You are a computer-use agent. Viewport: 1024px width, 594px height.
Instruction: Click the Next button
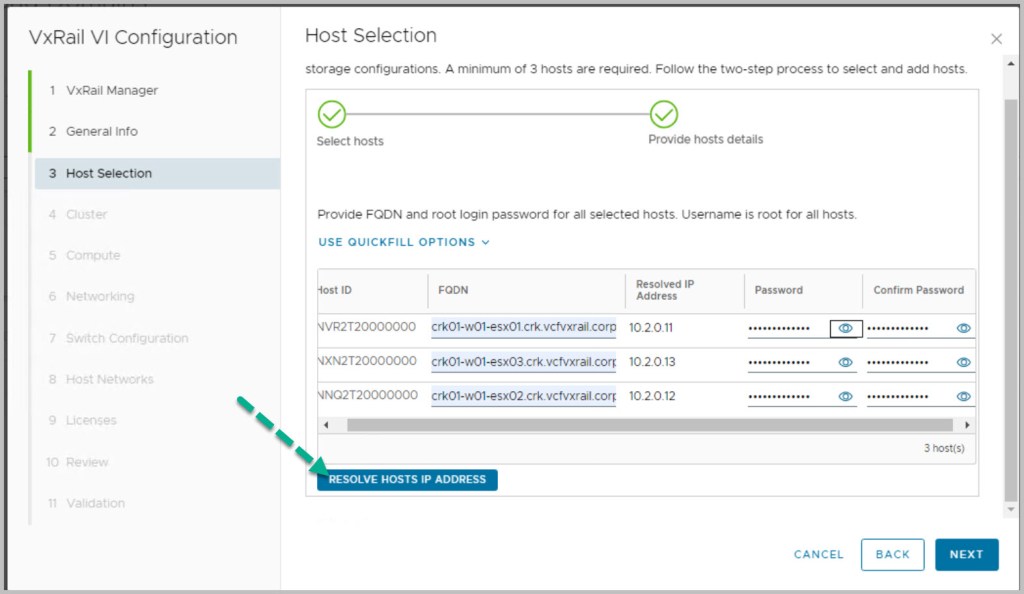pyautogui.click(x=966, y=554)
